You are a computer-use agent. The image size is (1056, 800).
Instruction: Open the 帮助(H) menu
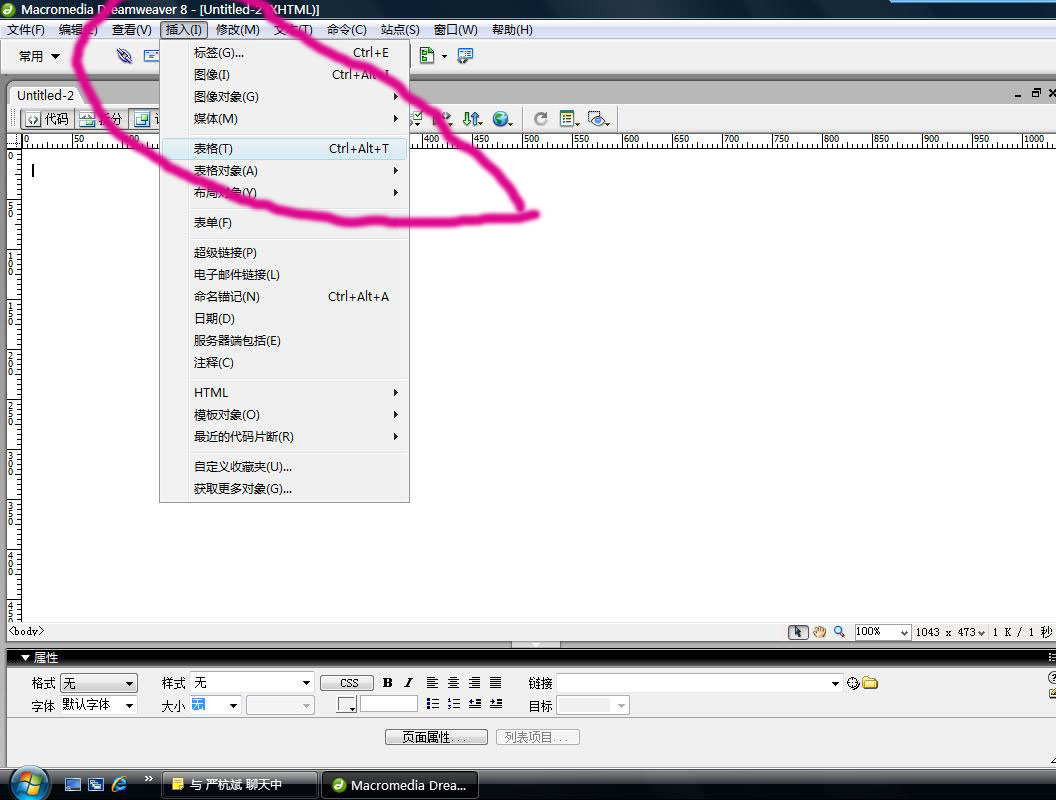[x=512, y=30]
